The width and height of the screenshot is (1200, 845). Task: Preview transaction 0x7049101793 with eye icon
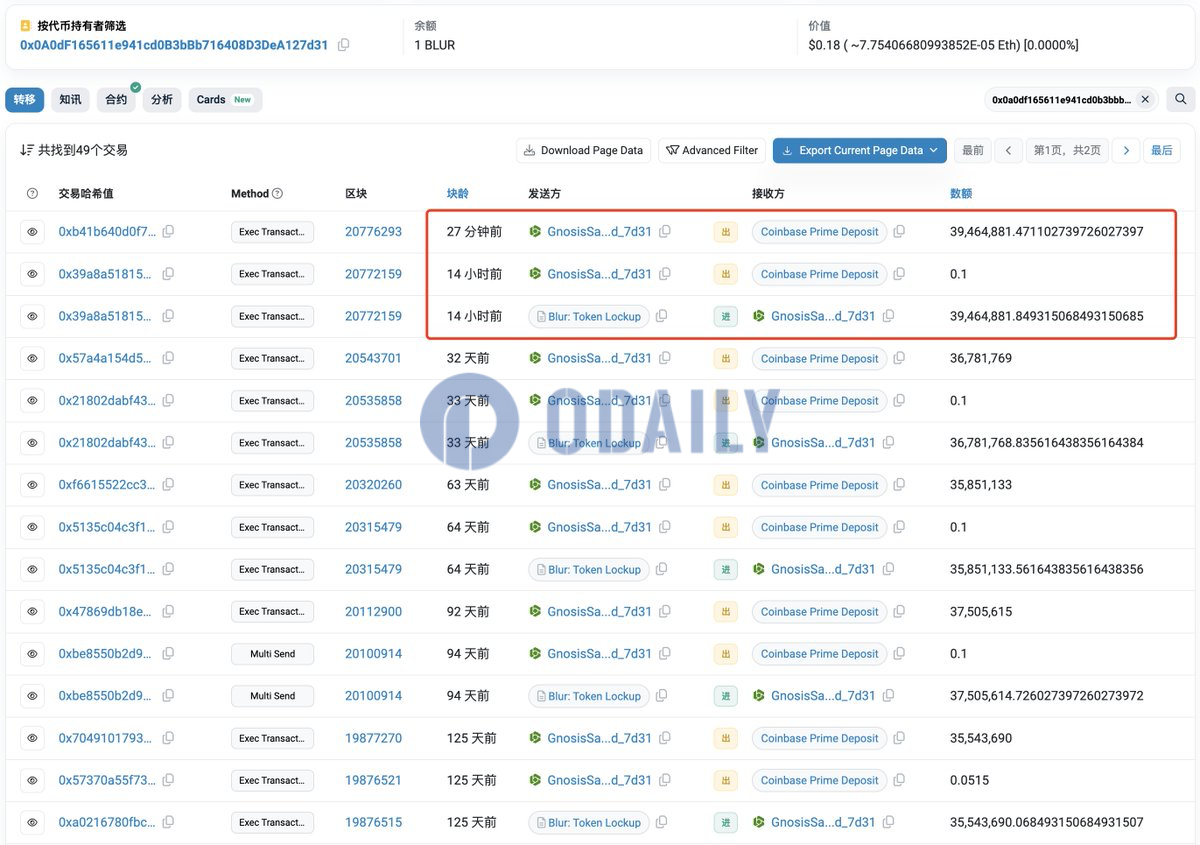pos(32,738)
